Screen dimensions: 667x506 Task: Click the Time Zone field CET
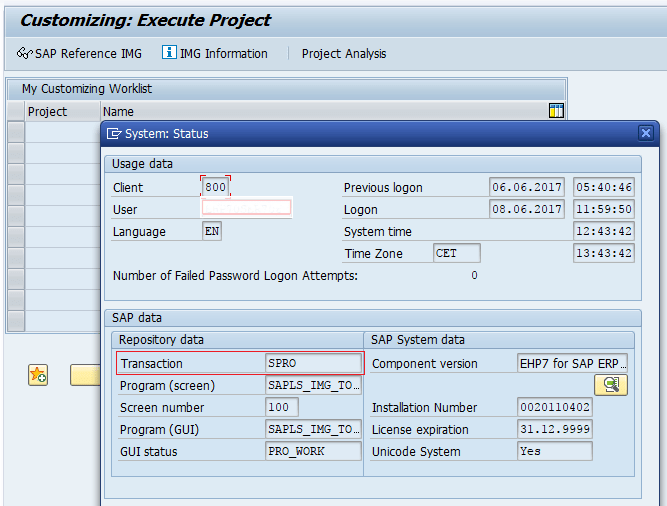coord(456,253)
